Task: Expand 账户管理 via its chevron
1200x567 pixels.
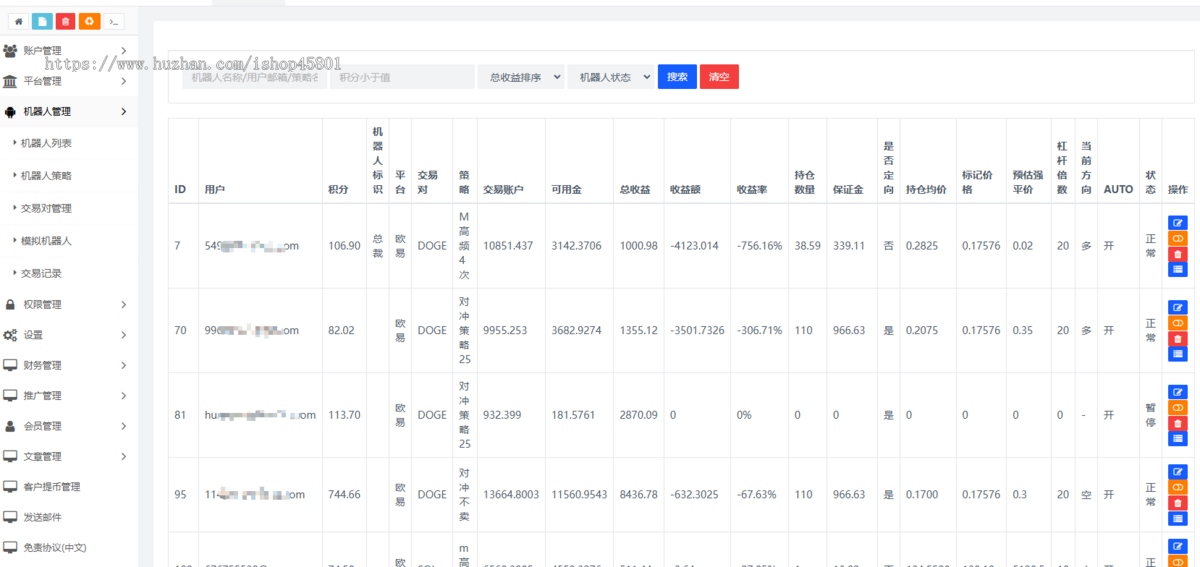Action: pyautogui.click(x=123, y=51)
